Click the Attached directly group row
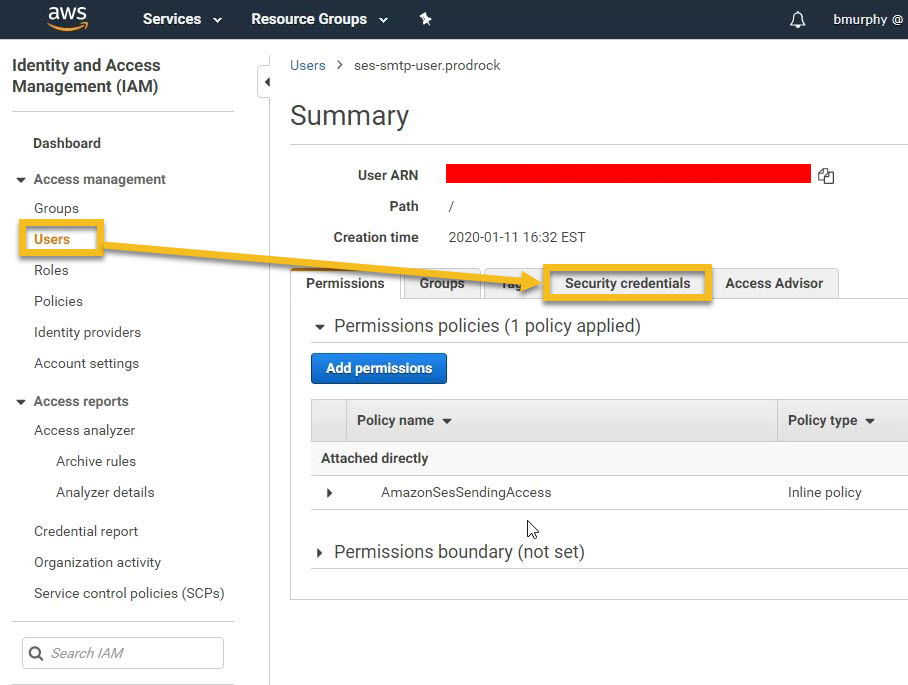The width and height of the screenshot is (908, 685). (x=609, y=459)
